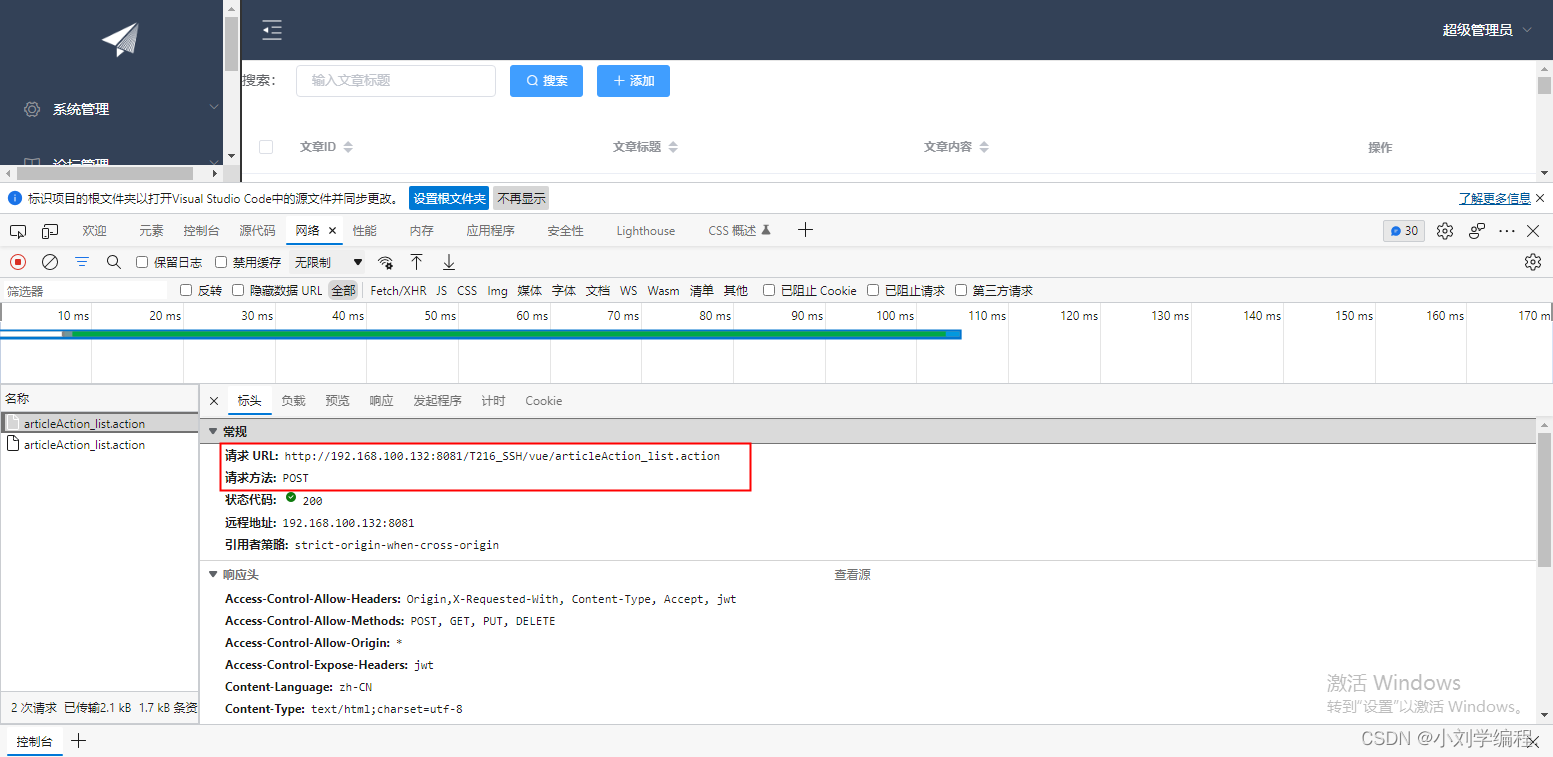Viewport: 1553px width, 757px height.
Task: Click the 搜索 button
Action: pyautogui.click(x=547, y=81)
